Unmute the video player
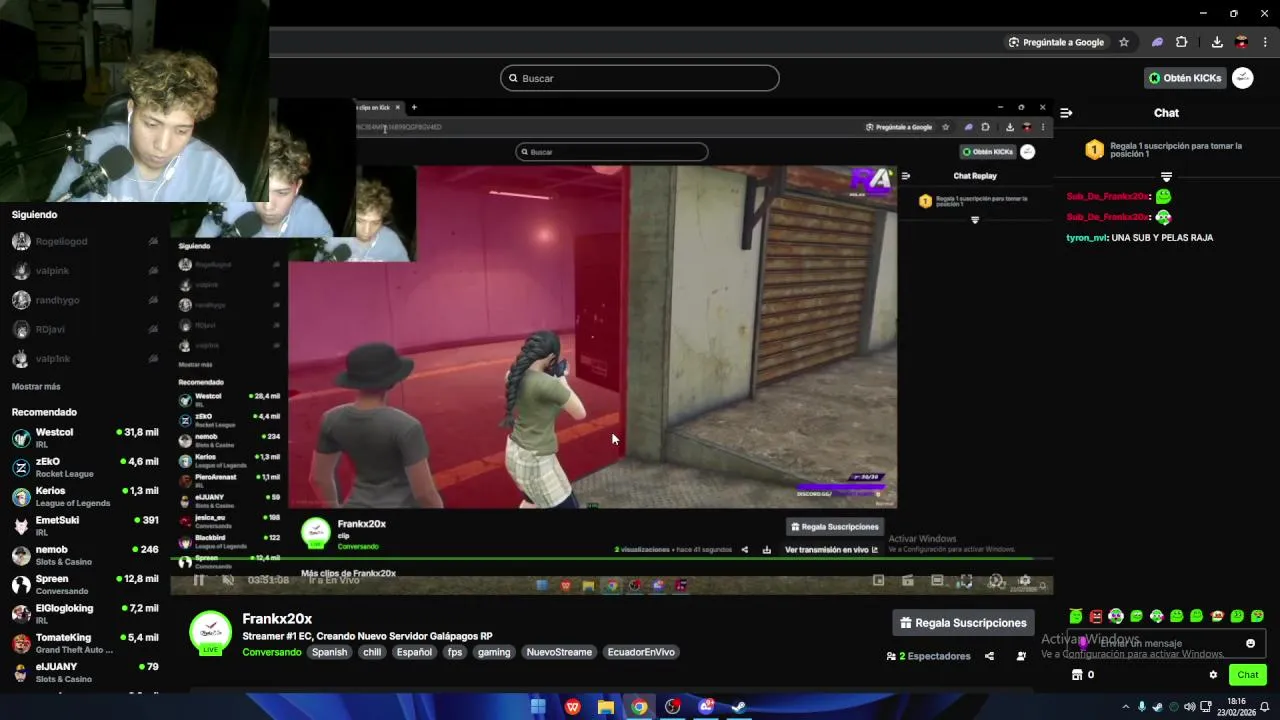This screenshot has height=720, width=1280. 227,580
